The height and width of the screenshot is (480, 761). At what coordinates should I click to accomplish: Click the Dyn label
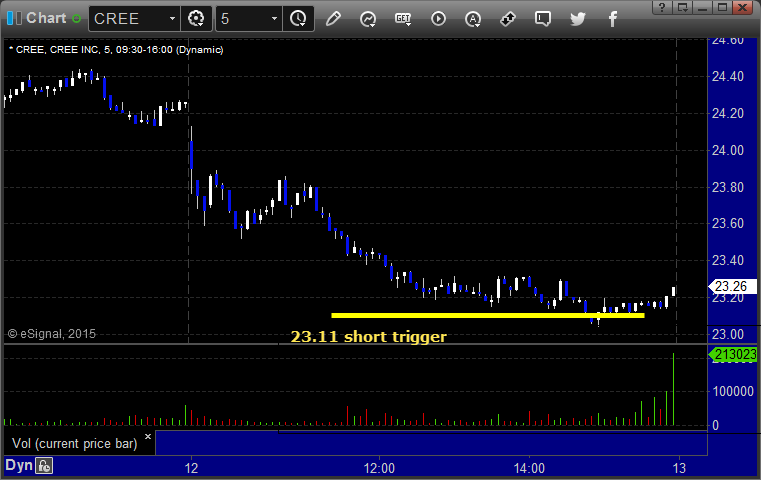tap(19, 465)
